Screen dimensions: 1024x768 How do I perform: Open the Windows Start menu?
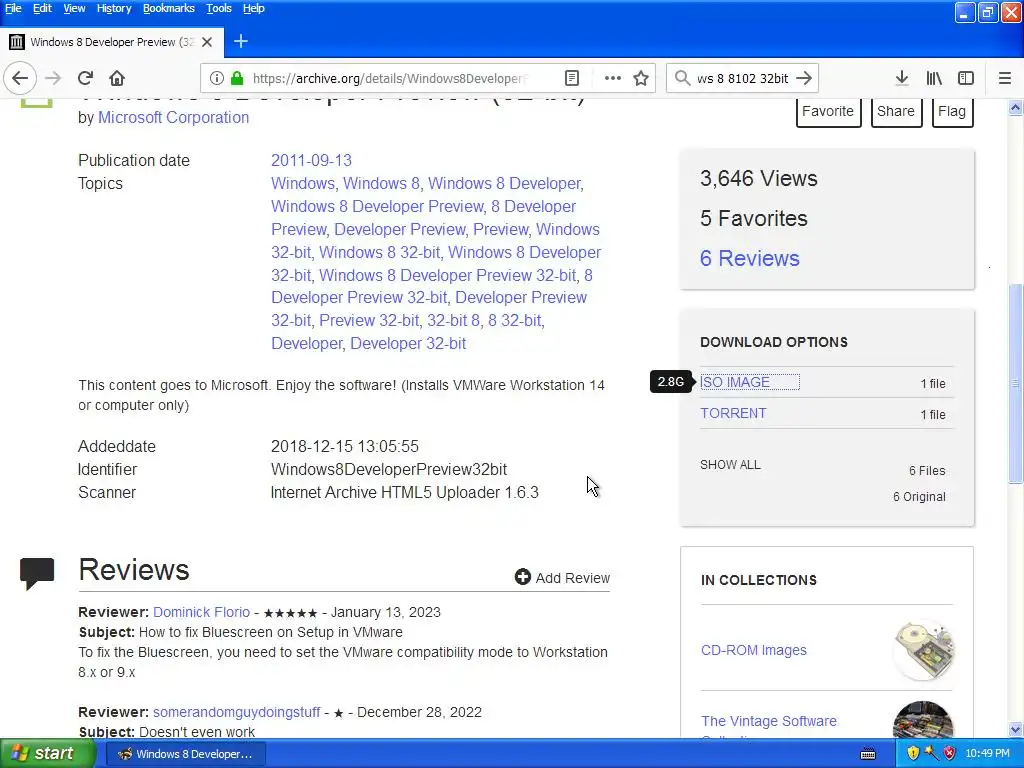coord(46,754)
